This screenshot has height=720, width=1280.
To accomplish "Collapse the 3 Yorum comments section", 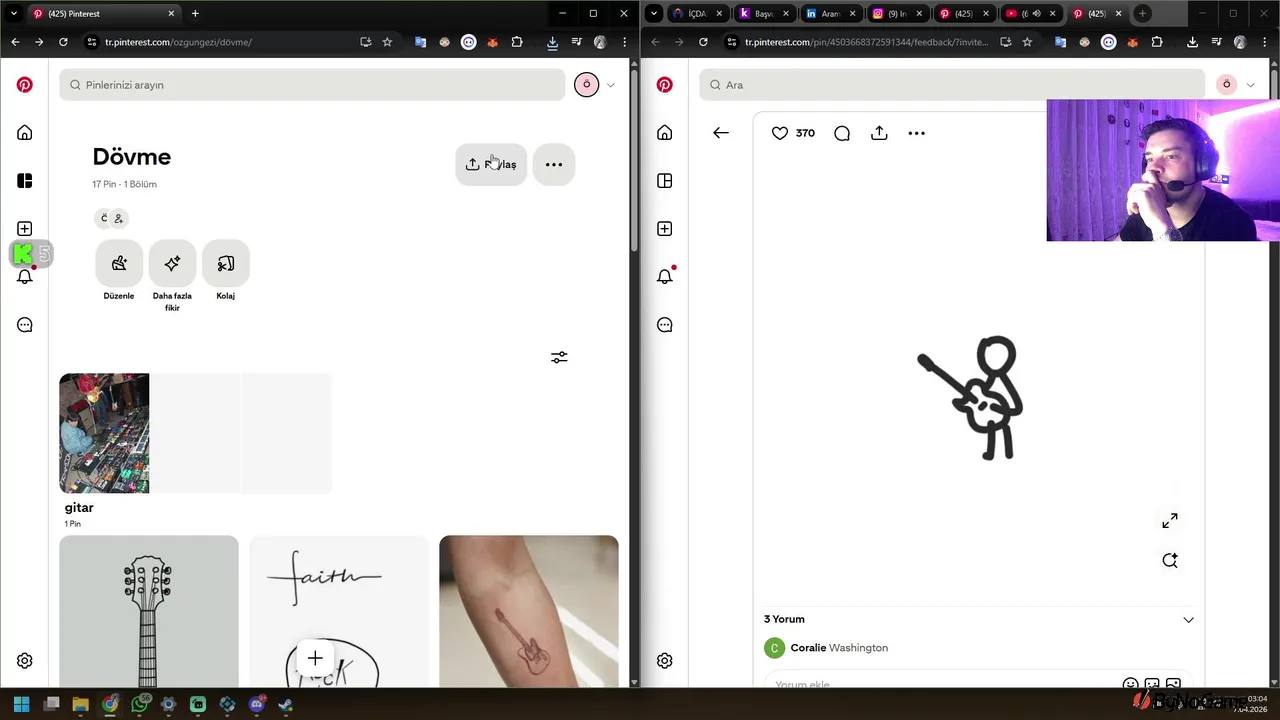I will coord(1188,620).
